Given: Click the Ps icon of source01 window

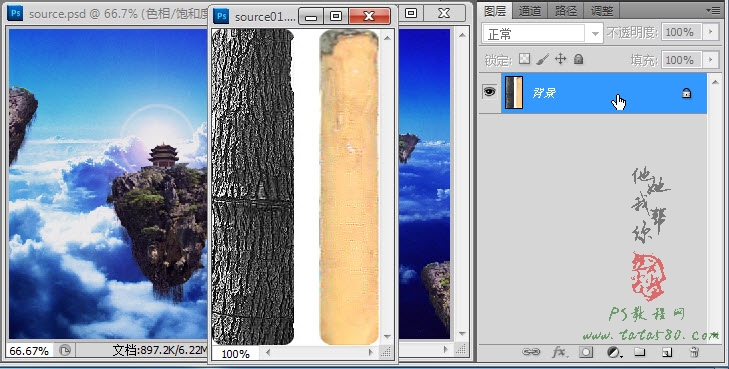Looking at the screenshot, I should click(221, 16).
